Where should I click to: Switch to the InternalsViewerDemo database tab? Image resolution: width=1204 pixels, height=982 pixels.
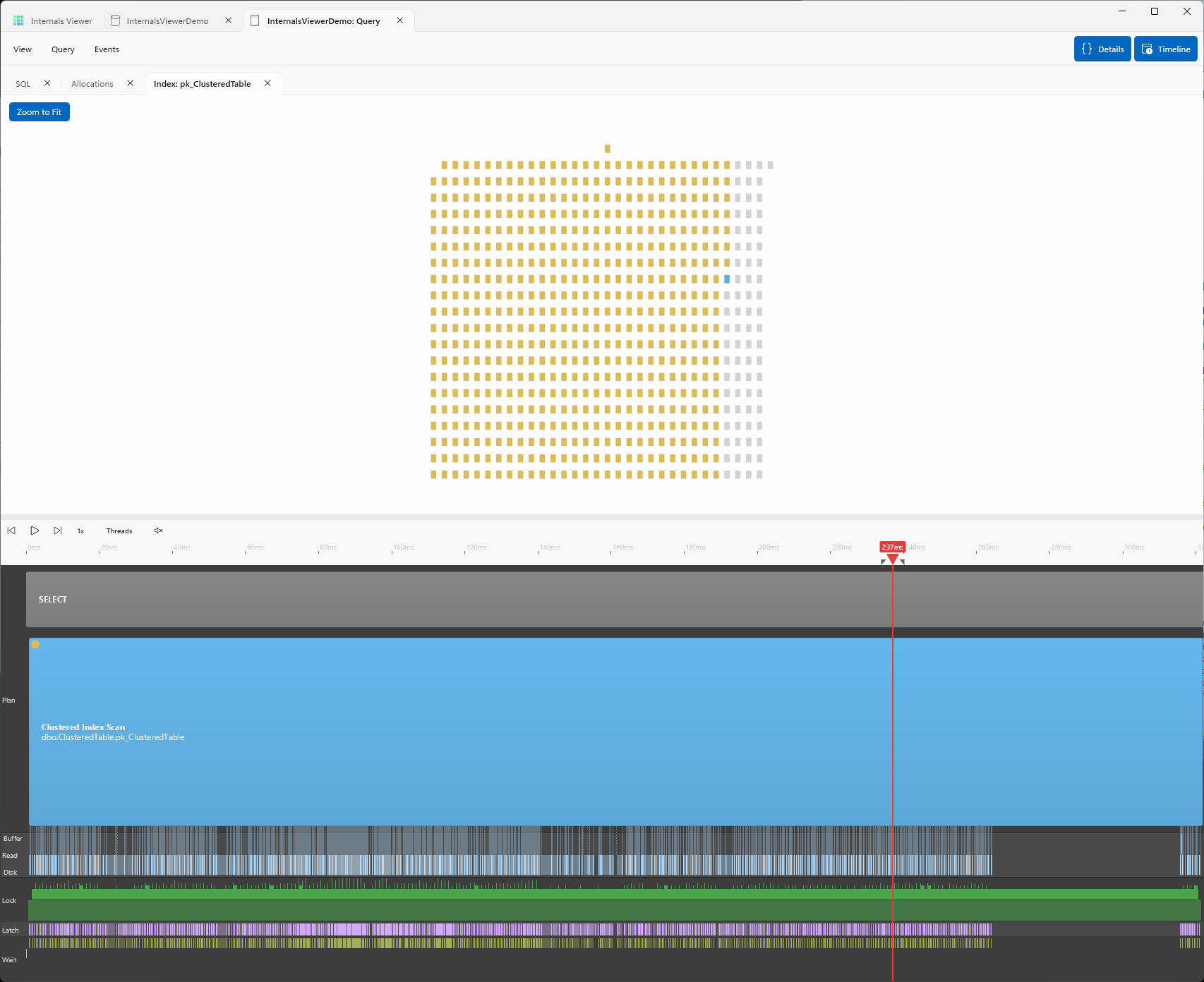(168, 21)
